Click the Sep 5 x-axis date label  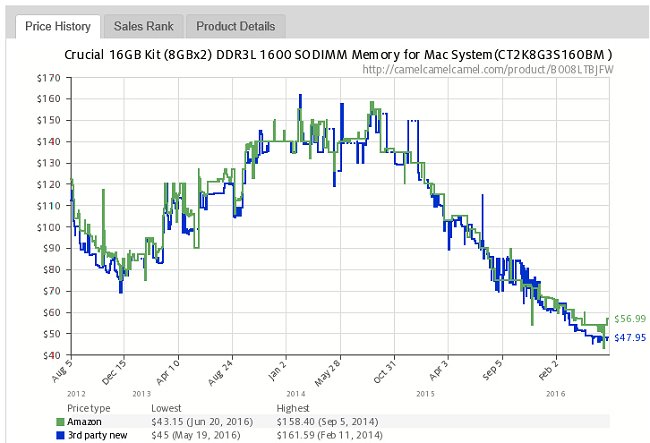[x=492, y=370]
